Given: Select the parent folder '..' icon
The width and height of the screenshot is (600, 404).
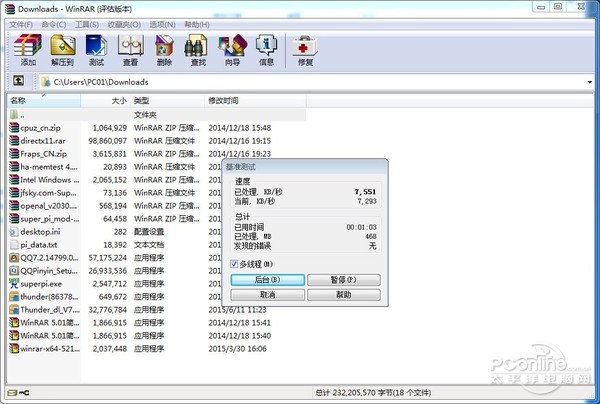Looking at the screenshot, I should tap(14, 114).
